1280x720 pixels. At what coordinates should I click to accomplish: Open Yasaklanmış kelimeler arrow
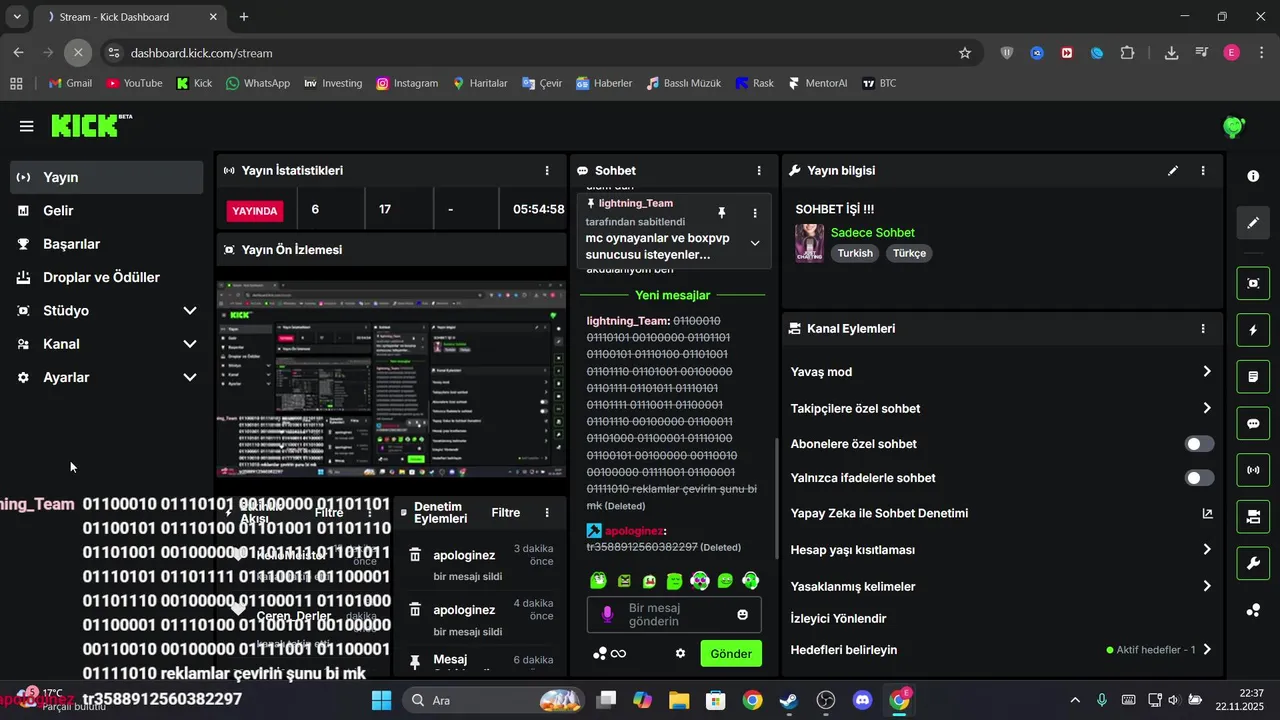click(1207, 586)
